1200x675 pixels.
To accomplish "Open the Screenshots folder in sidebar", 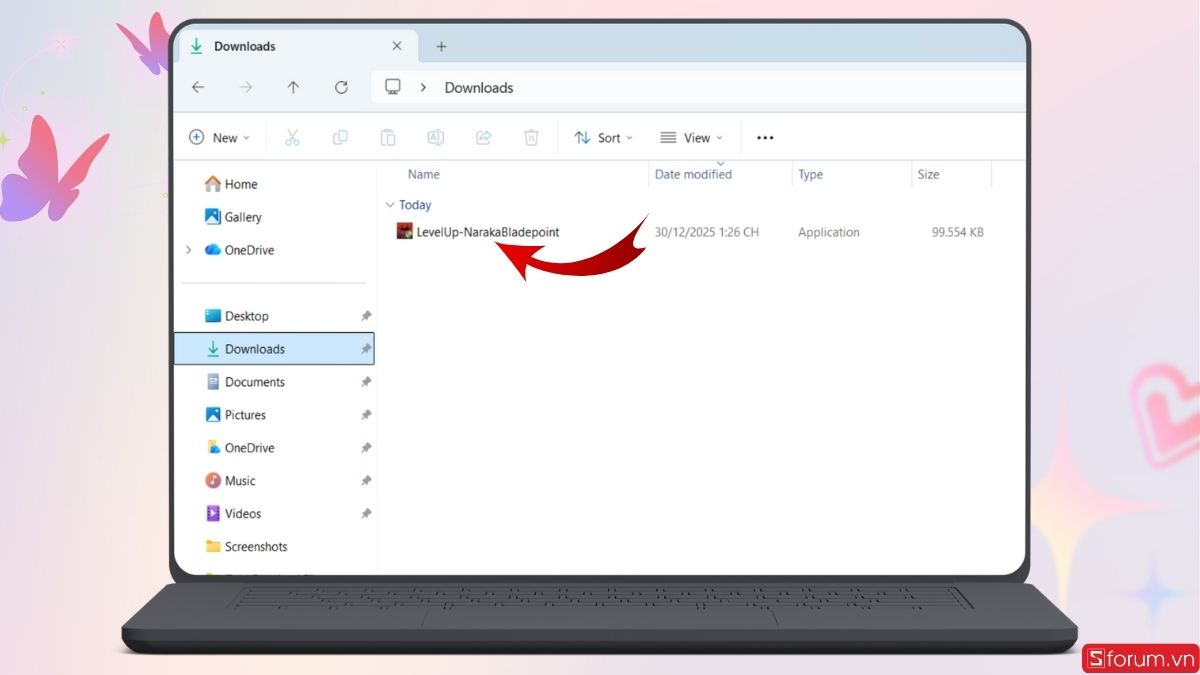I will click(x=256, y=547).
